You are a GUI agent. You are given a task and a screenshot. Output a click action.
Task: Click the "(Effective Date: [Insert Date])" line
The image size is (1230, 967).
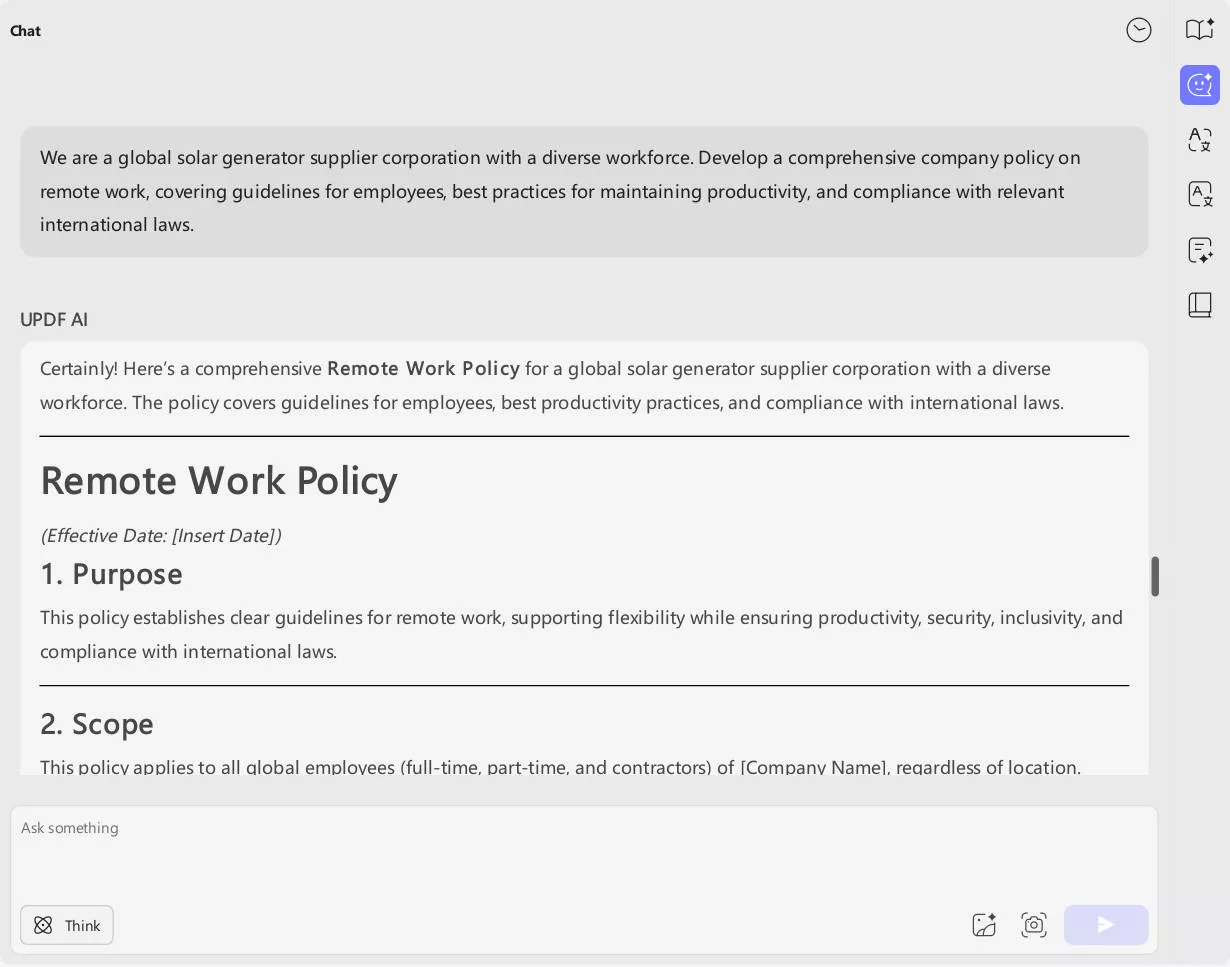(161, 536)
